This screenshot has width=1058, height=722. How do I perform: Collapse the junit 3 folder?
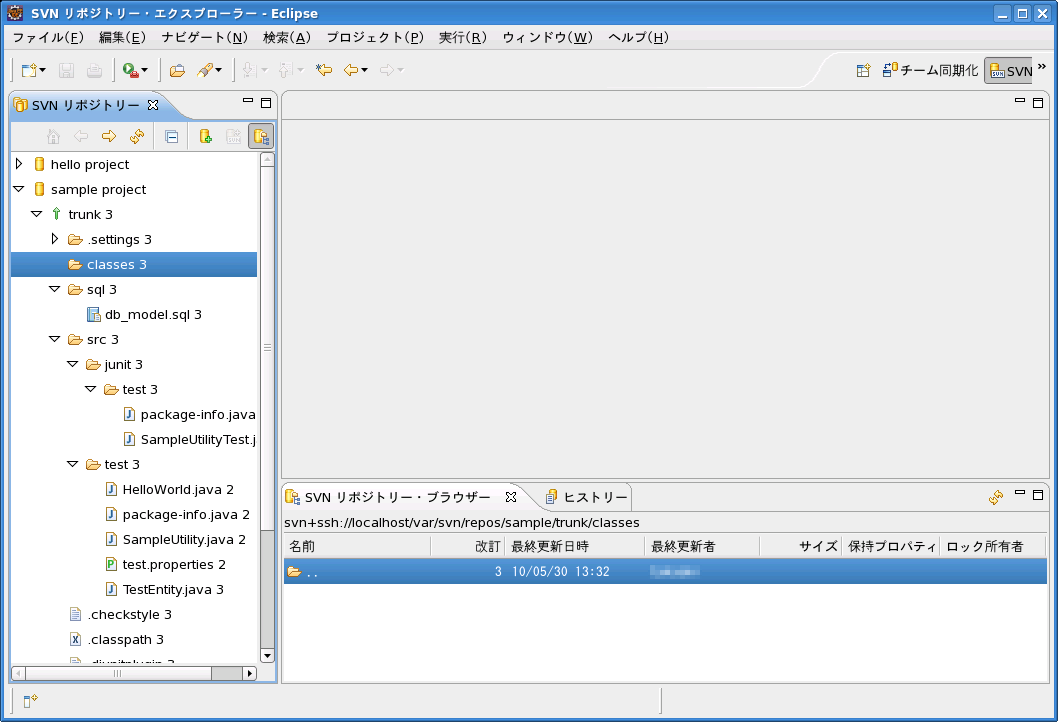[73, 364]
